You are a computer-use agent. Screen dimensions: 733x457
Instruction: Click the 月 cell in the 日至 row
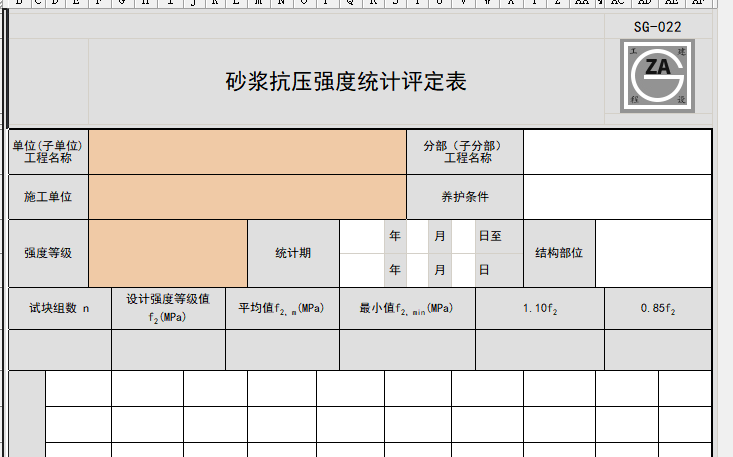pyautogui.click(x=440, y=236)
